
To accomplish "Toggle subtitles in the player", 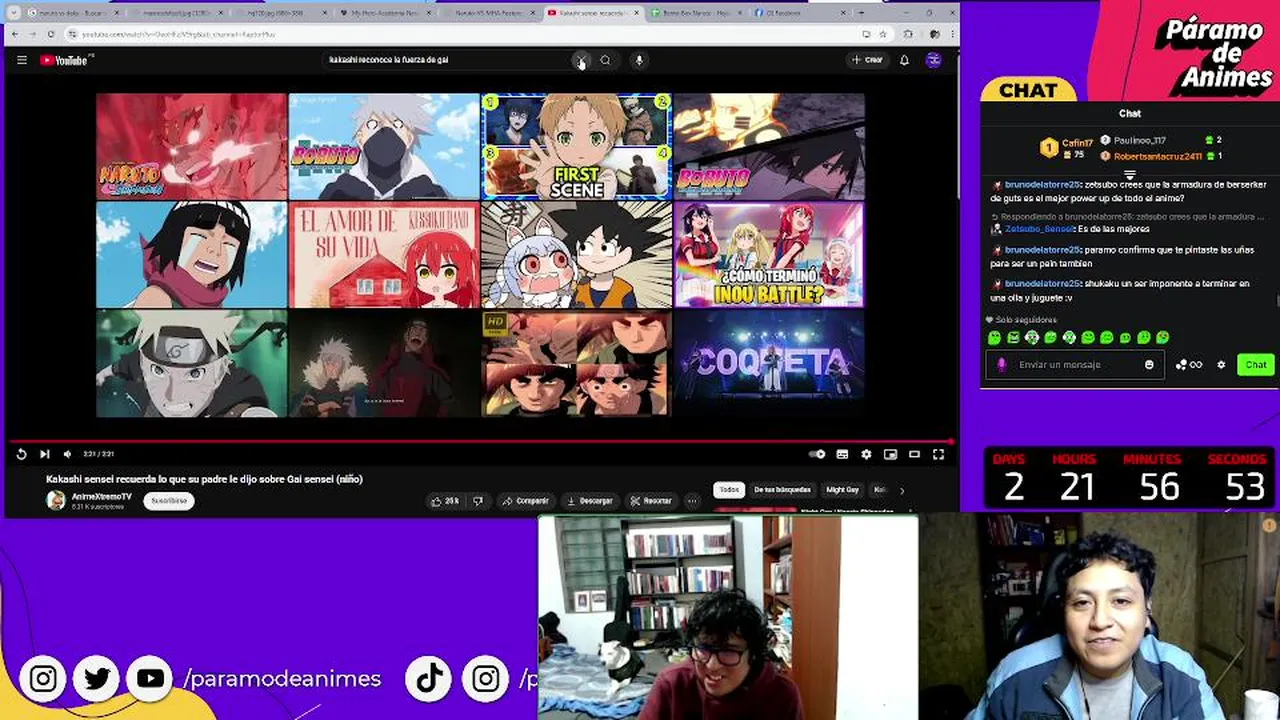I will coord(842,454).
